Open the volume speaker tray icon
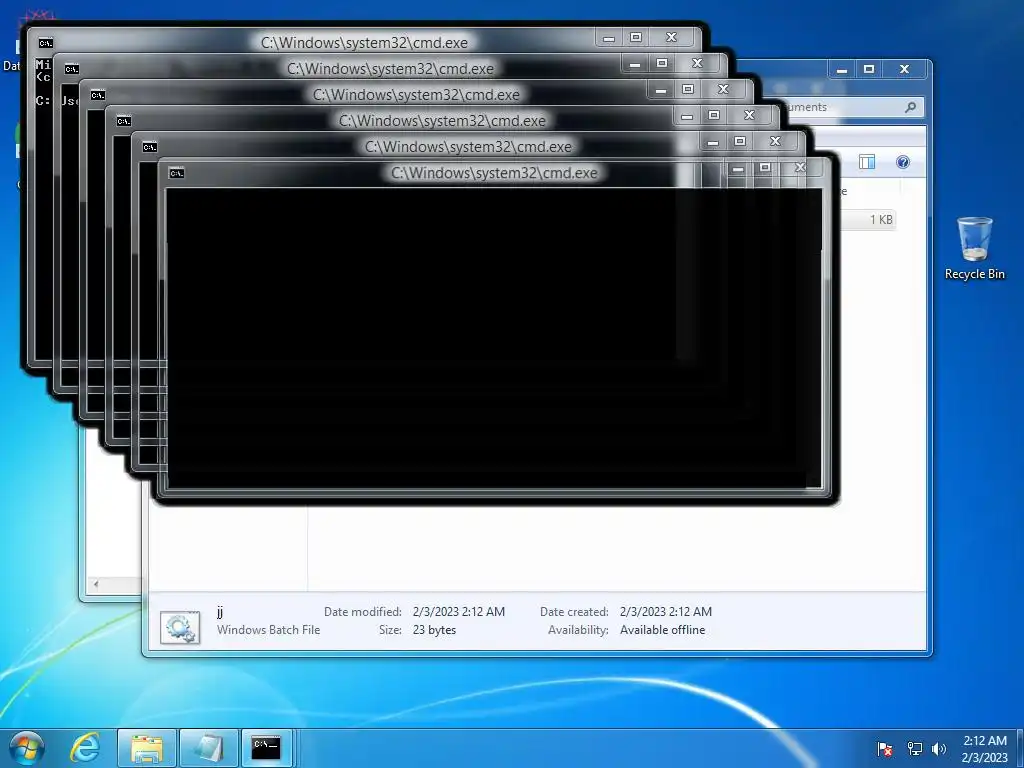 (939, 749)
